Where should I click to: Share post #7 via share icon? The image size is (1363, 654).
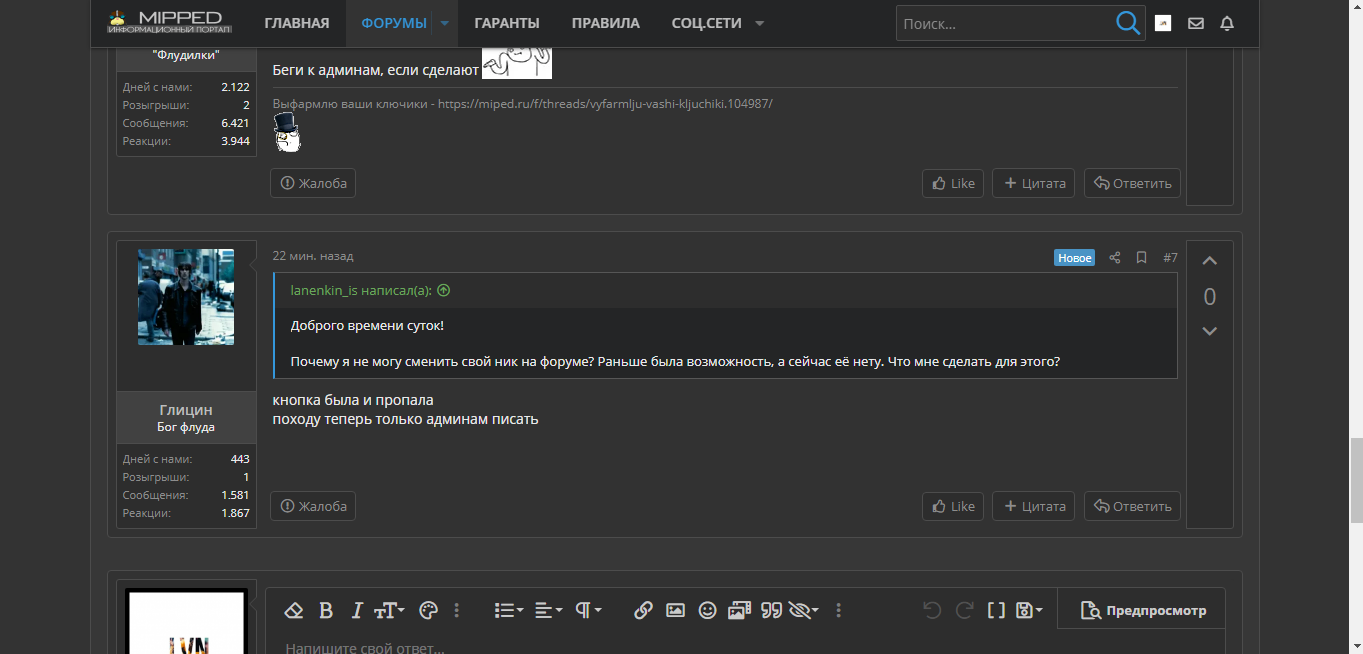coord(1115,258)
